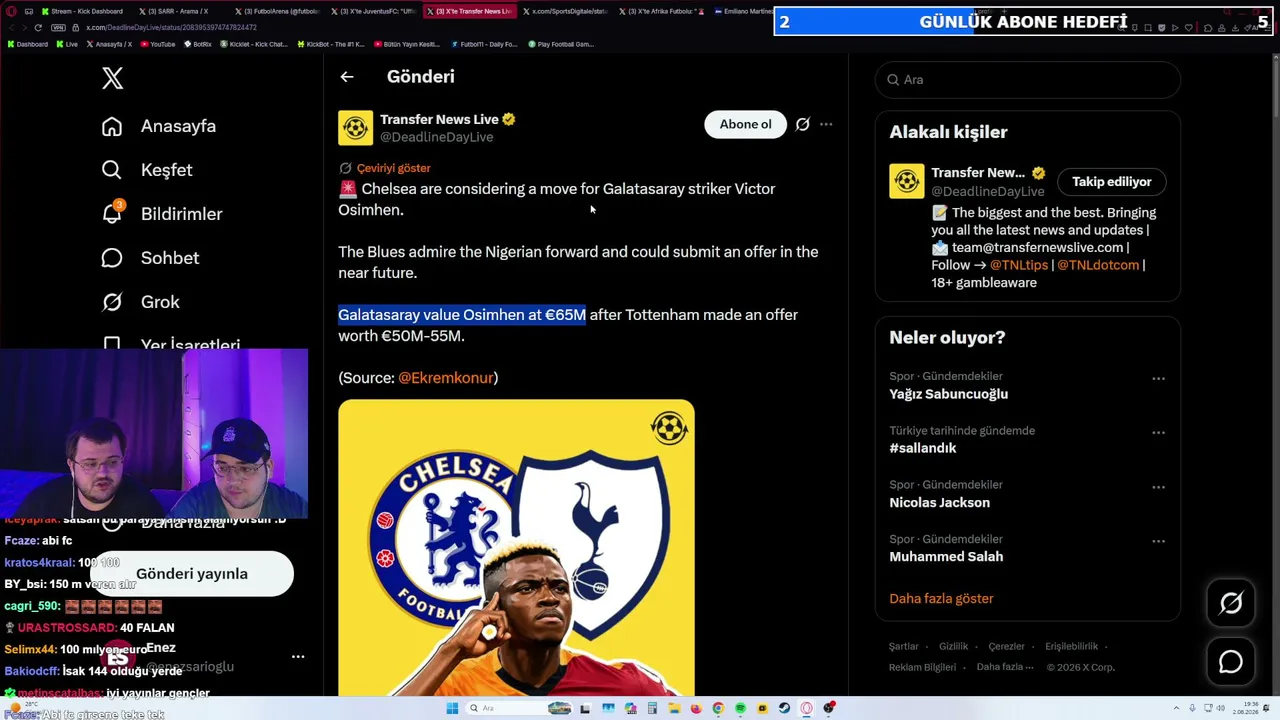Open Çerezler cookies footer link
Viewport: 1280px width, 720px height.
click(x=1007, y=647)
